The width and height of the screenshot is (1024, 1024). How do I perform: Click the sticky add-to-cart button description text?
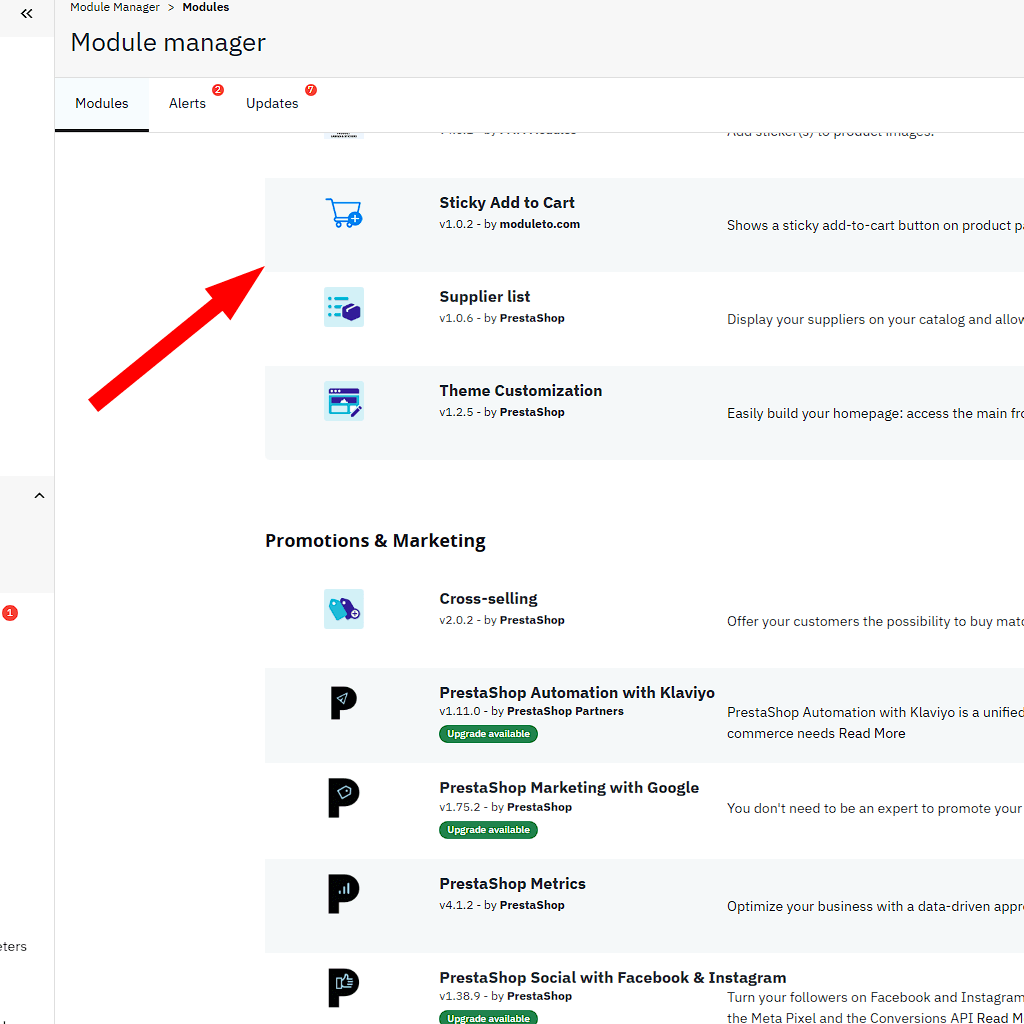click(x=875, y=226)
